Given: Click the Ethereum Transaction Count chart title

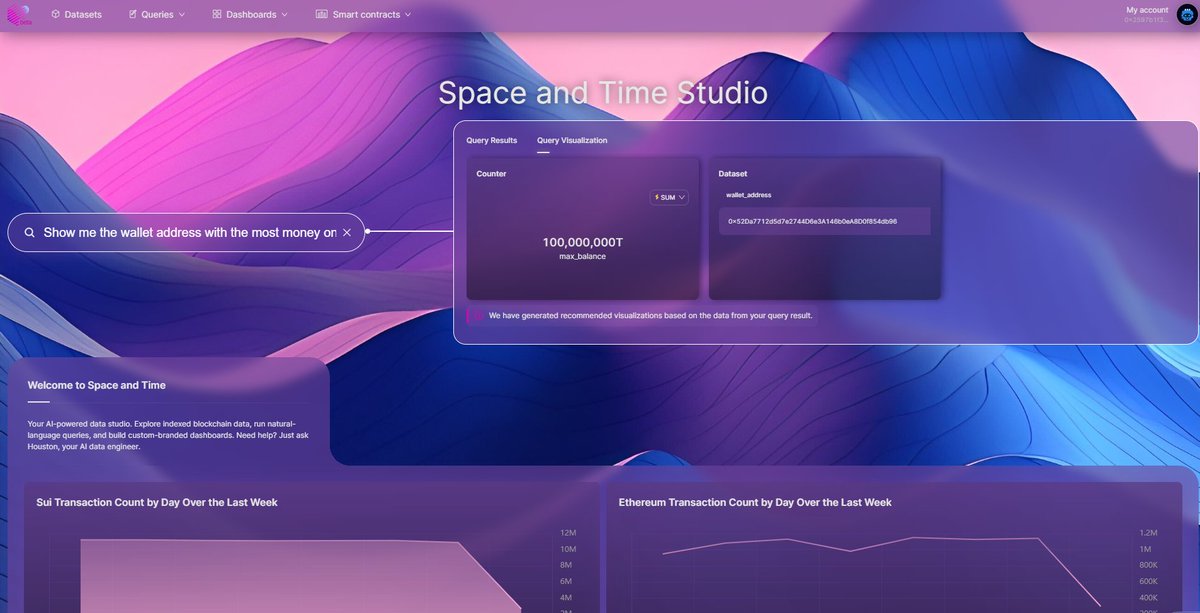Looking at the screenshot, I should (755, 502).
